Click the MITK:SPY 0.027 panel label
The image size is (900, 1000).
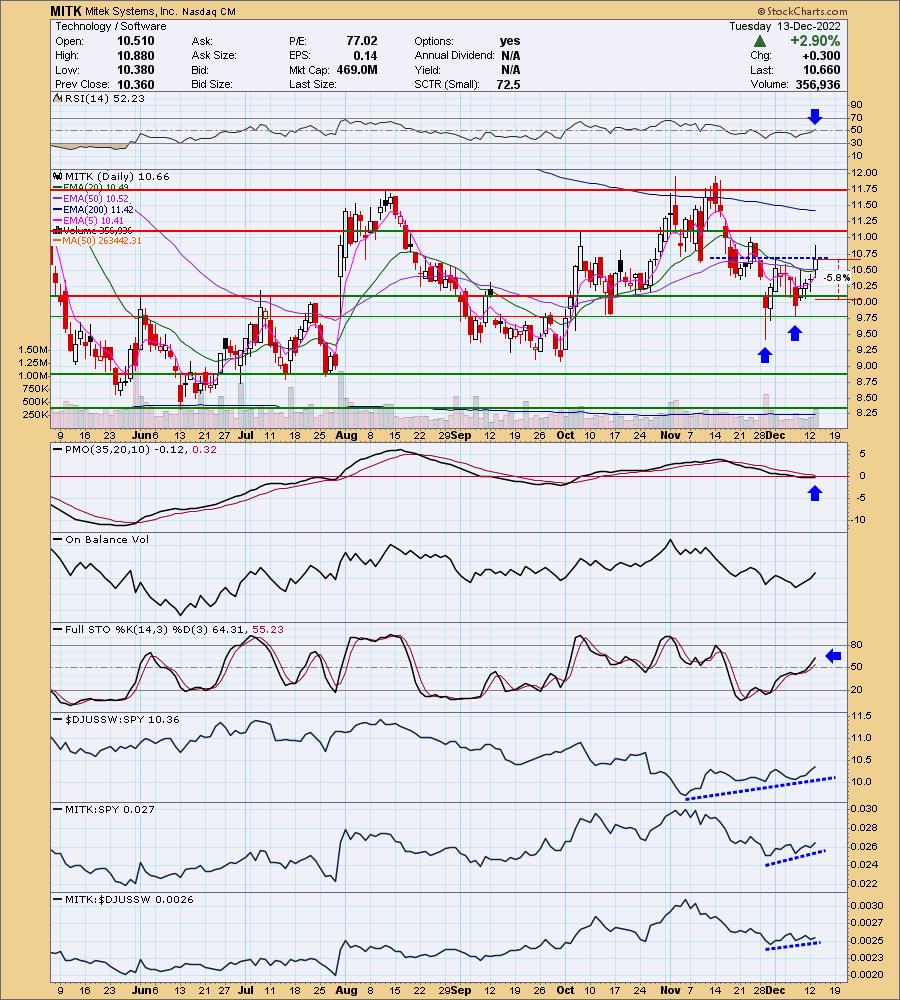(x=109, y=809)
